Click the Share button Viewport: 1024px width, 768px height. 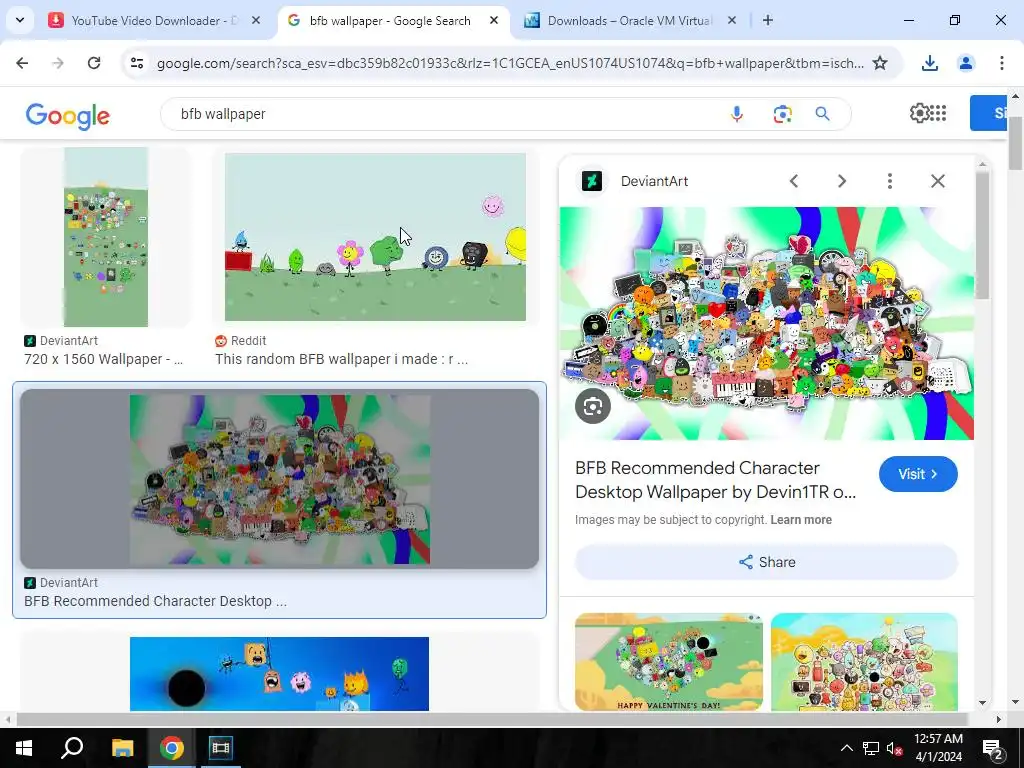pos(767,562)
